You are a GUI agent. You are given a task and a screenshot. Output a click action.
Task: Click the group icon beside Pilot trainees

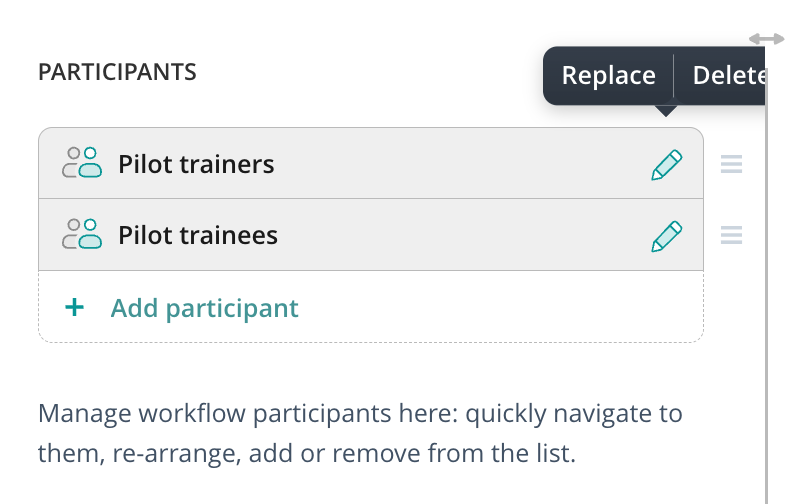[82, 235]
